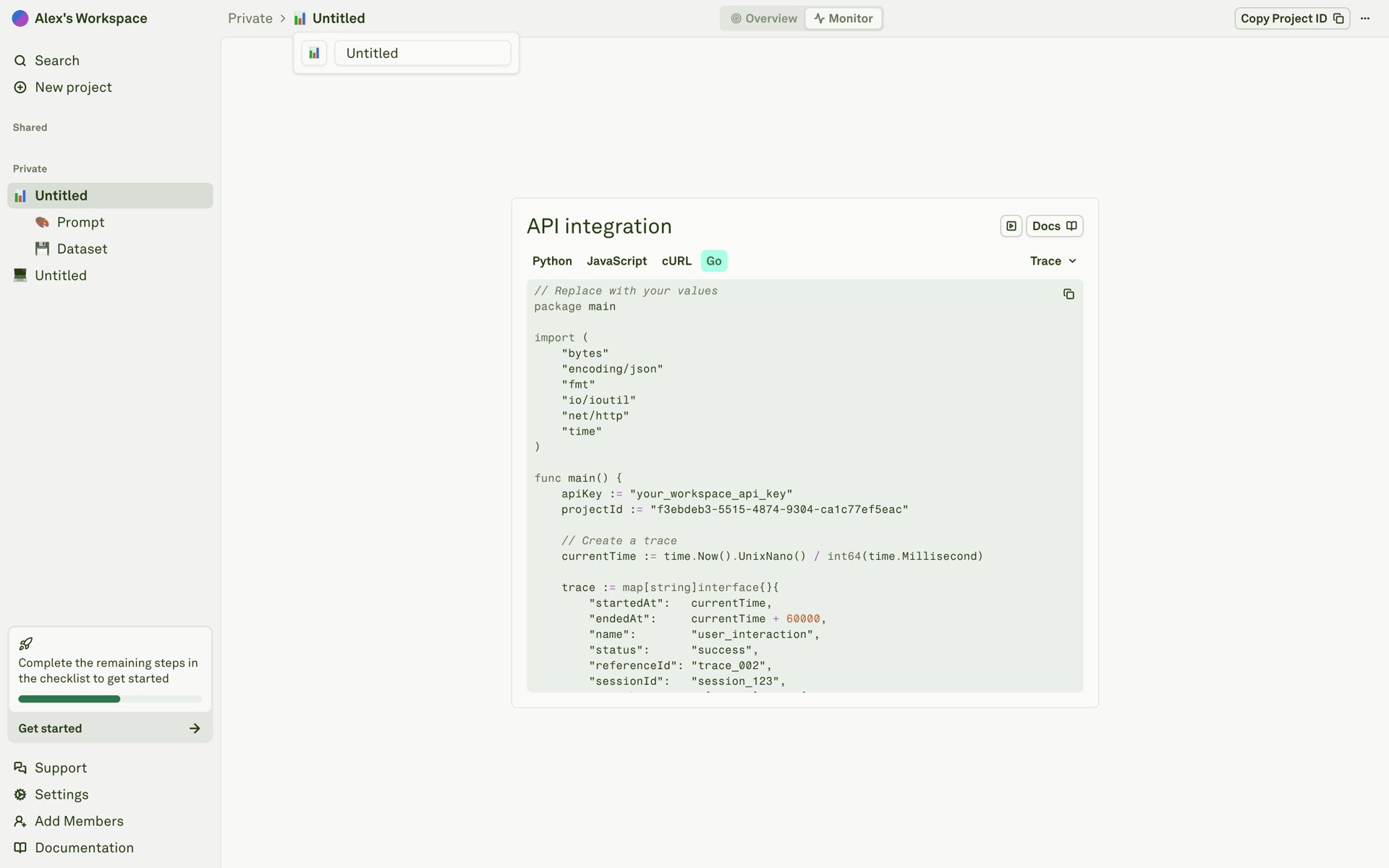
Task: Click the bar chart icon of the selected Untitled project
Action: click(x=20, y=196)
